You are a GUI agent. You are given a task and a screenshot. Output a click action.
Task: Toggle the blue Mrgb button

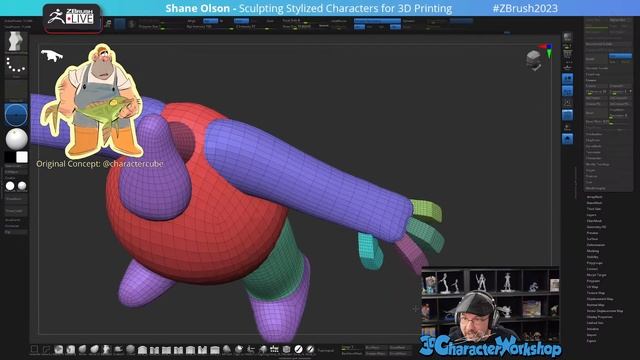[210, 21]
